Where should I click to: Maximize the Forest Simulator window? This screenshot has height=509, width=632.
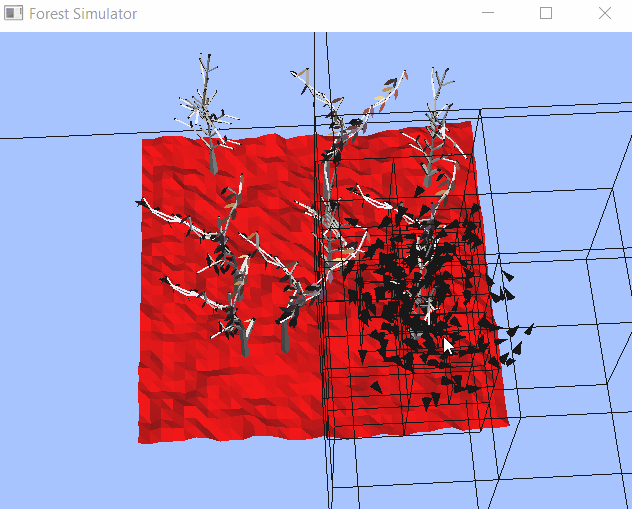pos(546,14)
